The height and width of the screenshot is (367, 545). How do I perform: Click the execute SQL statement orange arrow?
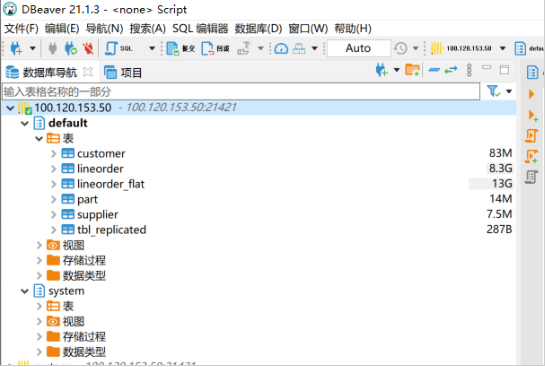pos(531,94)
